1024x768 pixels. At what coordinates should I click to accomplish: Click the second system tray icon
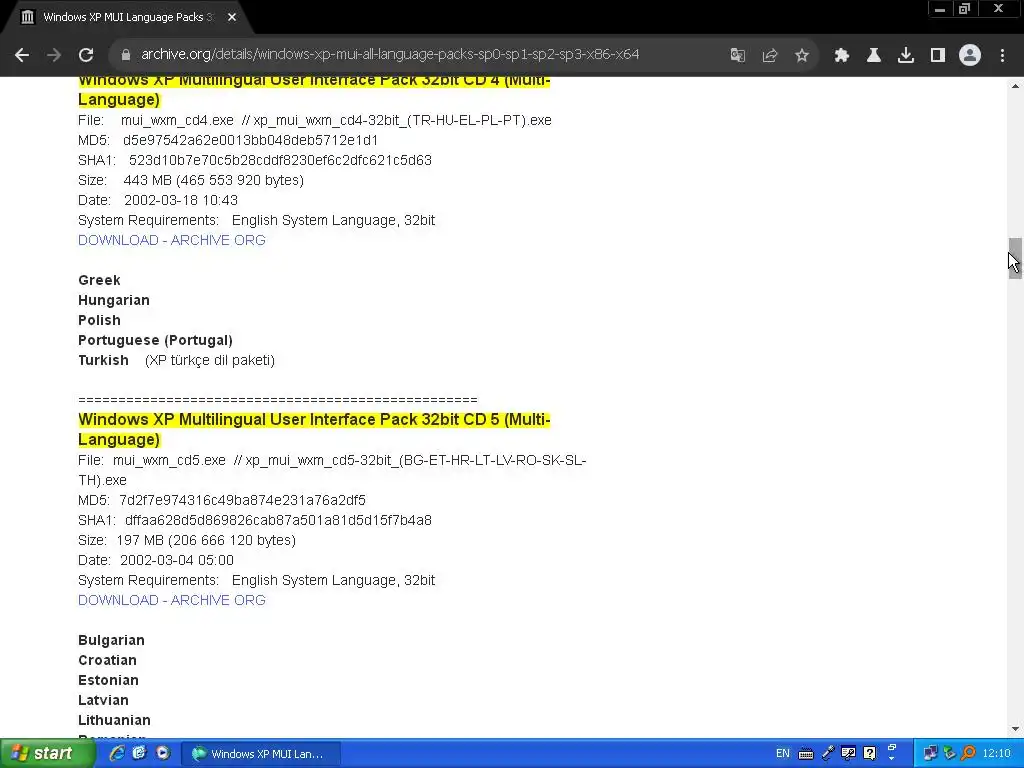(x=950, y=754)
